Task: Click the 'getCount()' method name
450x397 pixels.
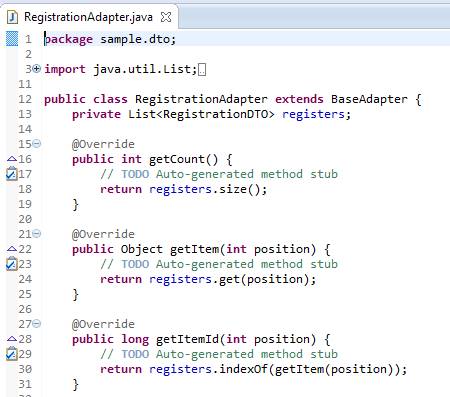Action: pyautogui.click(x=183, y=159)
